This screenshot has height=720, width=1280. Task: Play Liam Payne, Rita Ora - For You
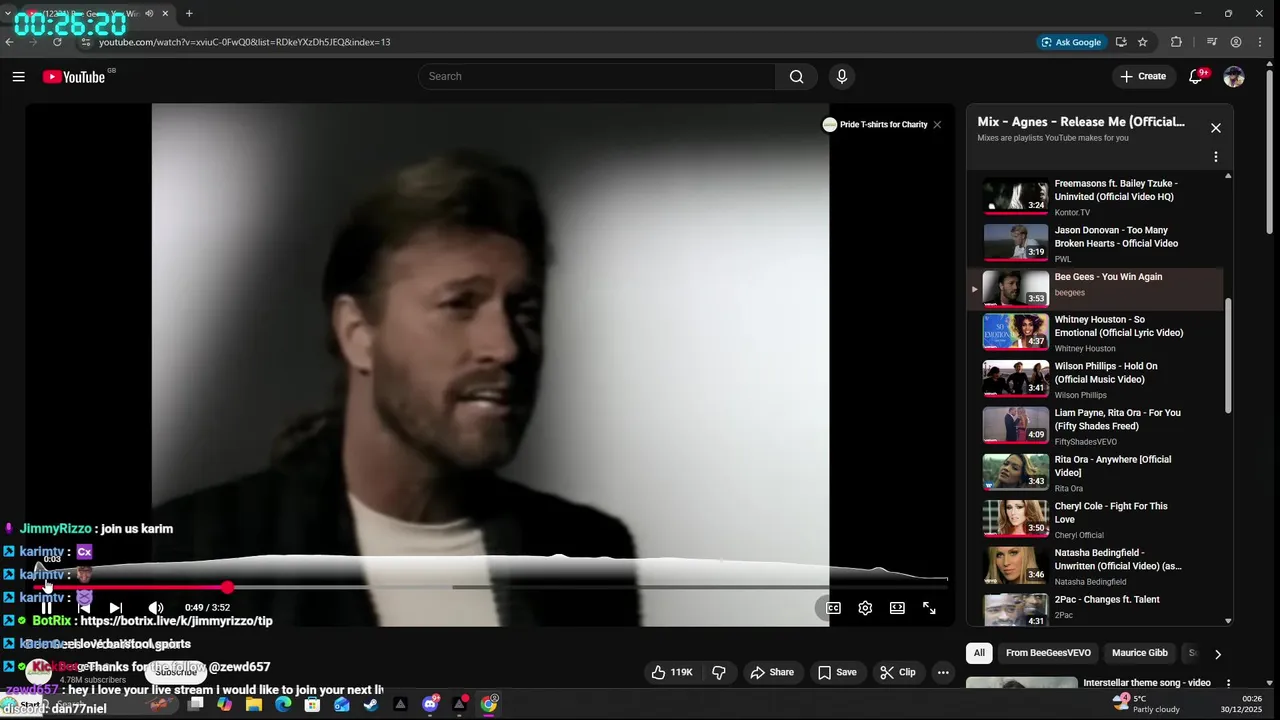1096,426
